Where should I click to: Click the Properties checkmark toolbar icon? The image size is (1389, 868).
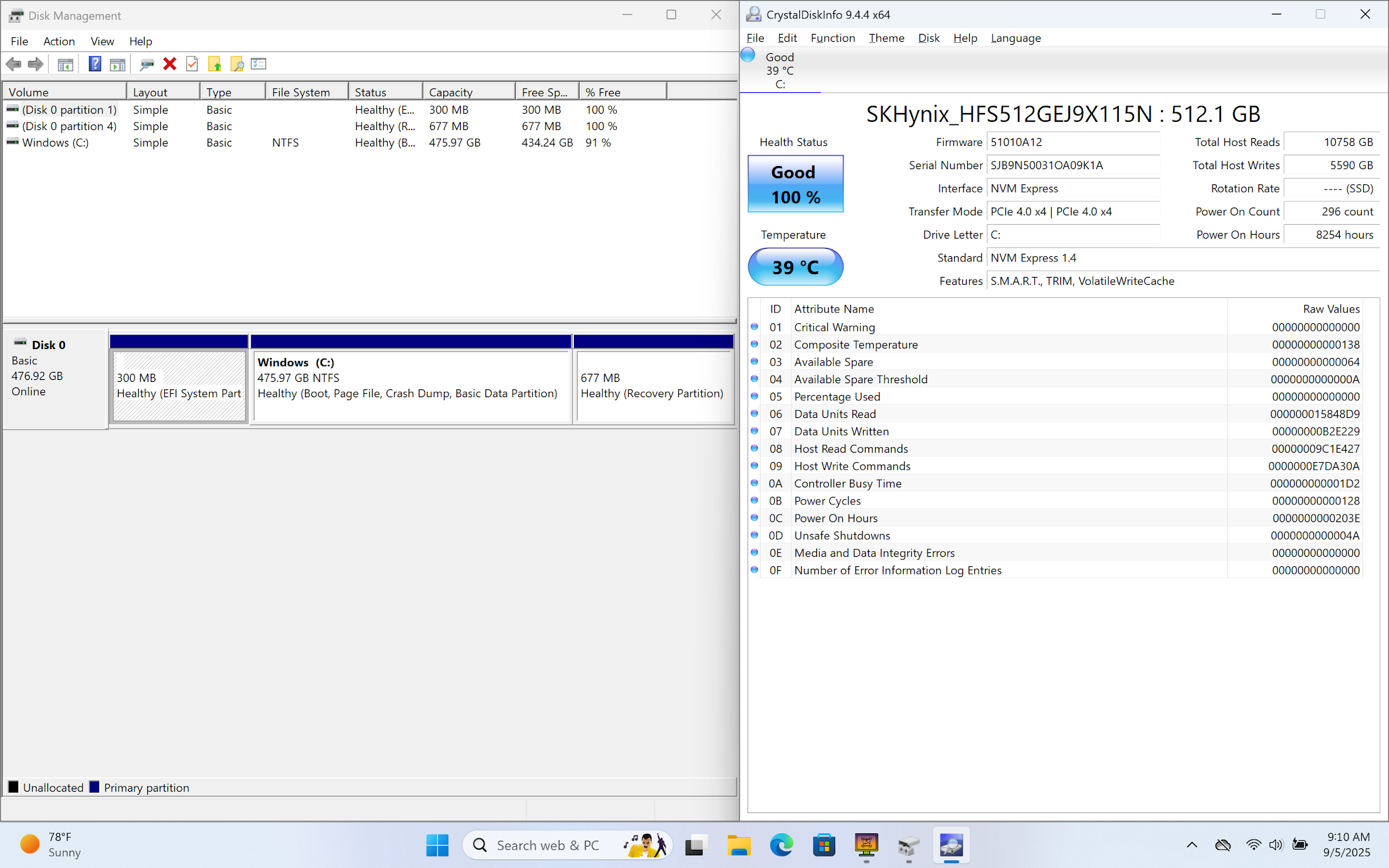(x=192, y=64)
